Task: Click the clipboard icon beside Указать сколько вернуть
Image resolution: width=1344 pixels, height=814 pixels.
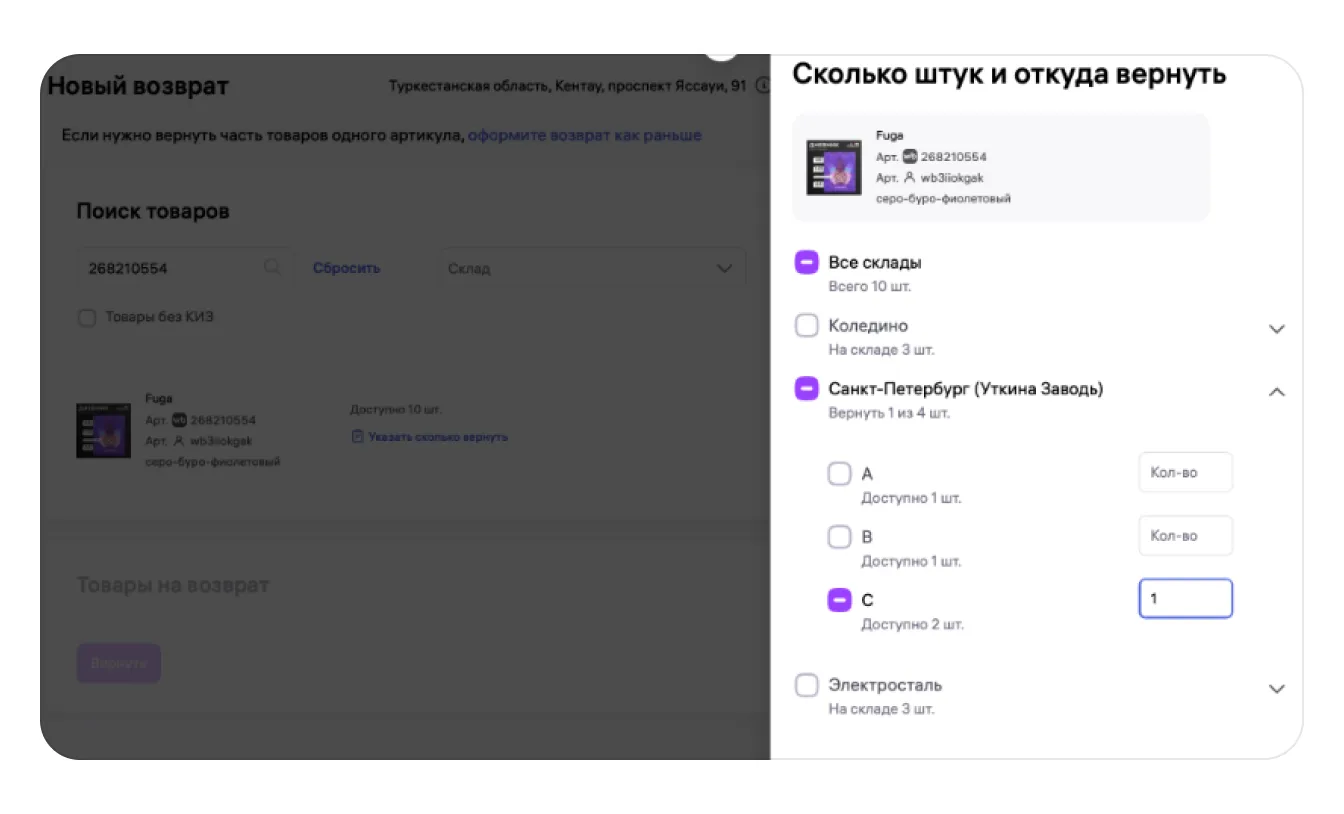Action: tap(357, 437)
